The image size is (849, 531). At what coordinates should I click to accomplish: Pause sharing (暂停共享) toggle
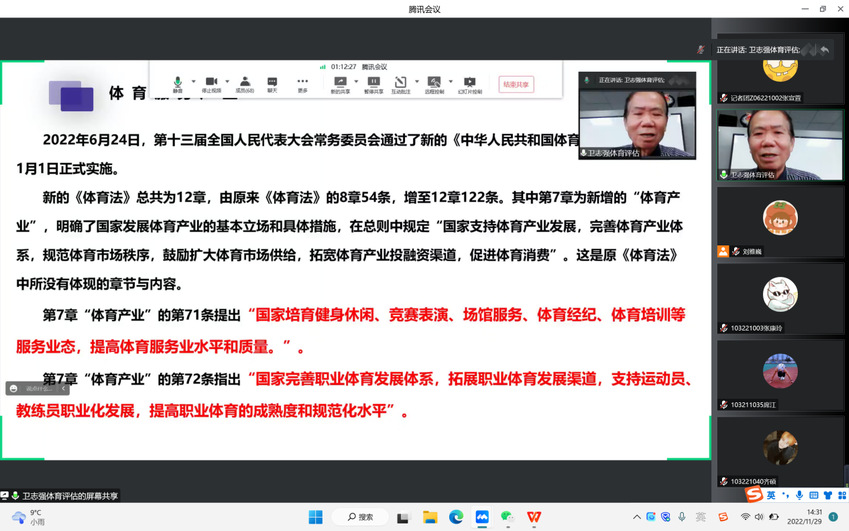coord(373,83)
